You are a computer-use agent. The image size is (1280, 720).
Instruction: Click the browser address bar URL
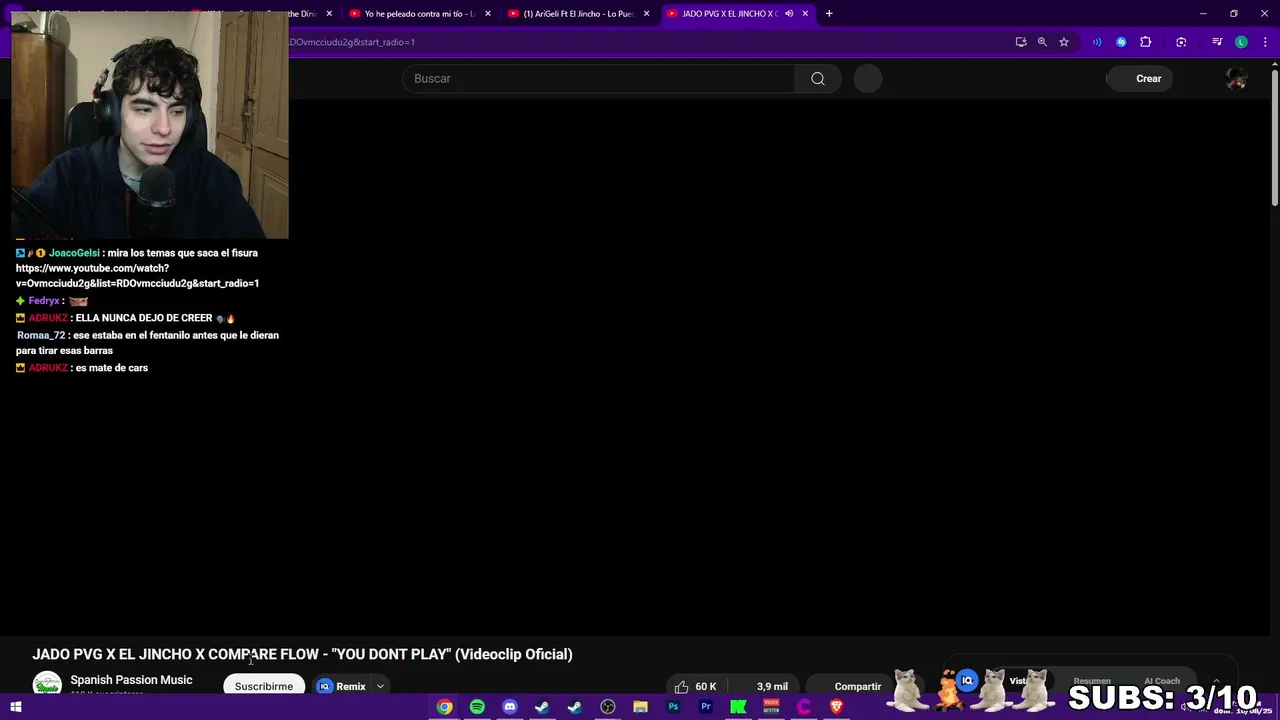point(352,42)
